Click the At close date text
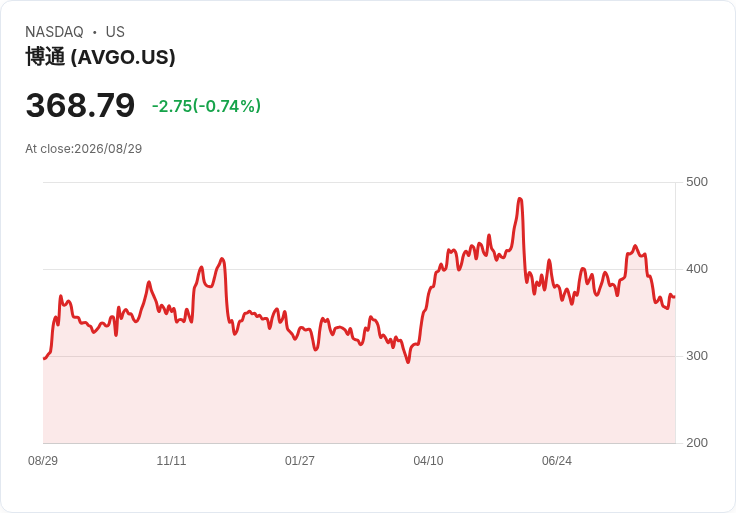This screenshot has height=513, width=736. [x=84, y=149]
